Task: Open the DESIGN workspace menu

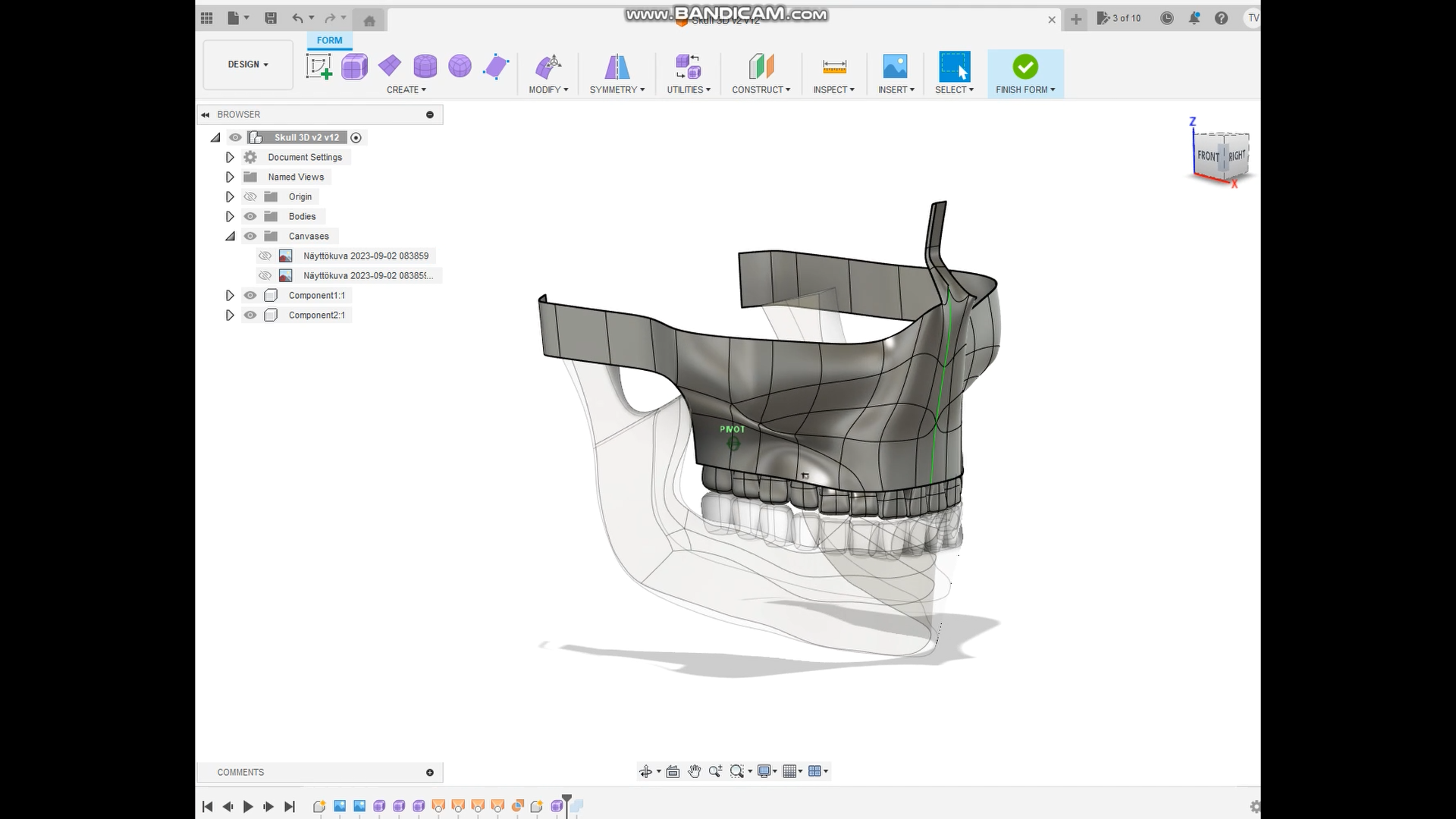Action: click(x=247, y=64)
